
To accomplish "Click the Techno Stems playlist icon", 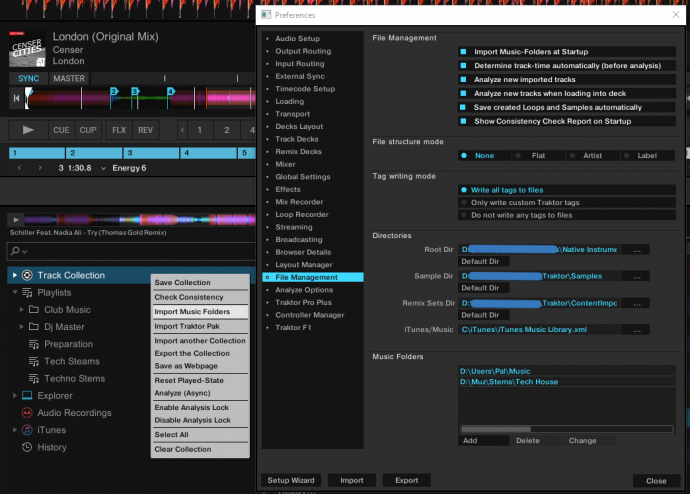I will 34,378.
